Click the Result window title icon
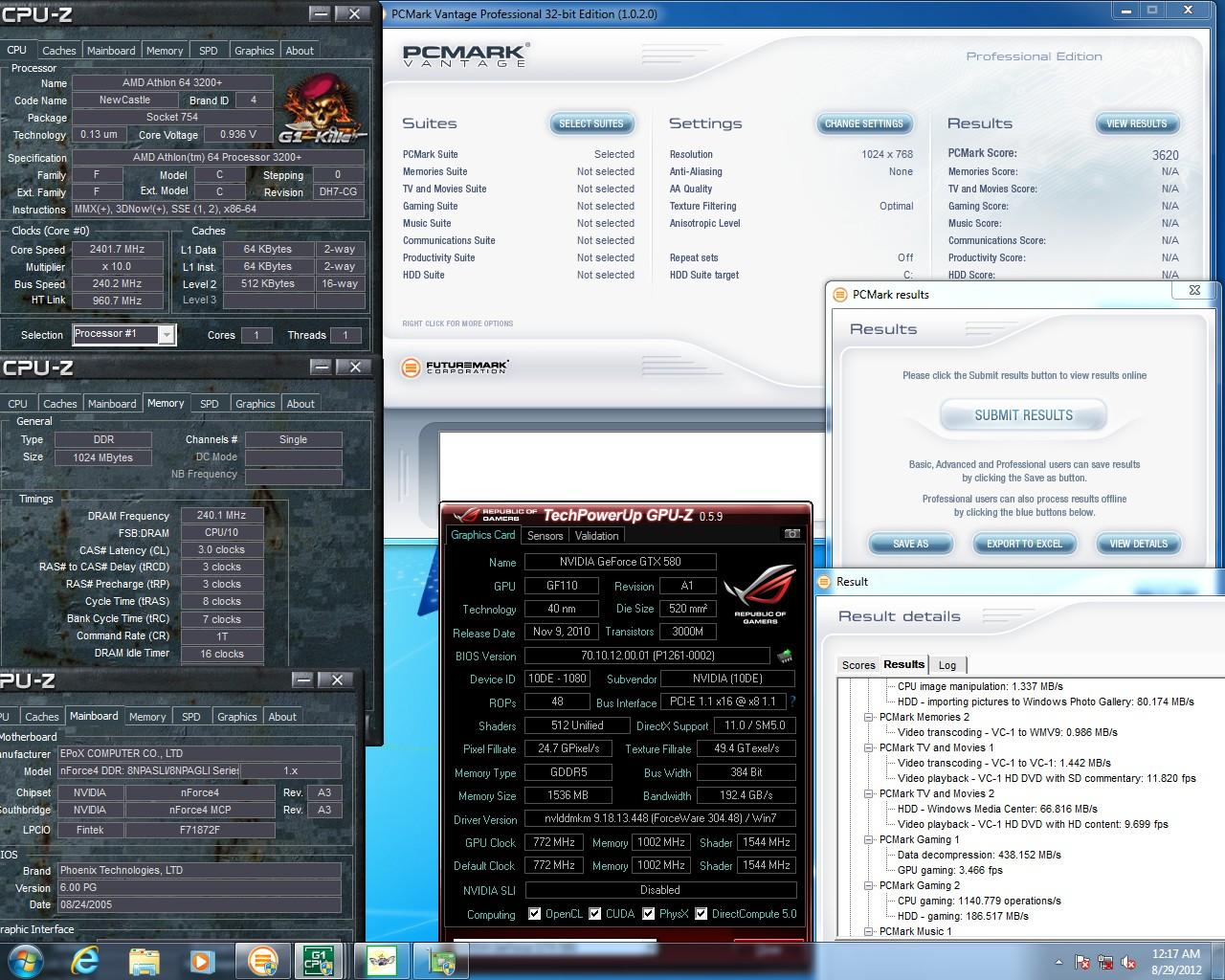Image resolution: width=1225 pixels, height=980 pixels. click(x=824, y=581)
